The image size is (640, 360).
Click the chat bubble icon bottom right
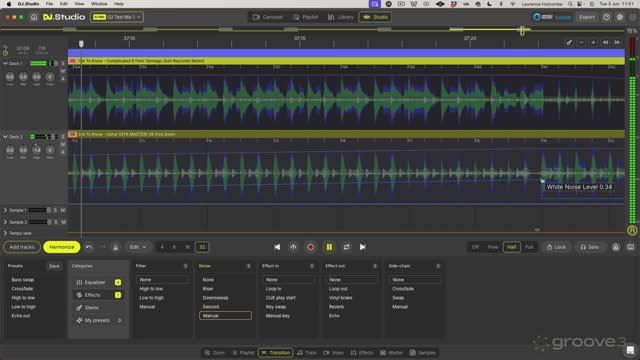(631, 350)
